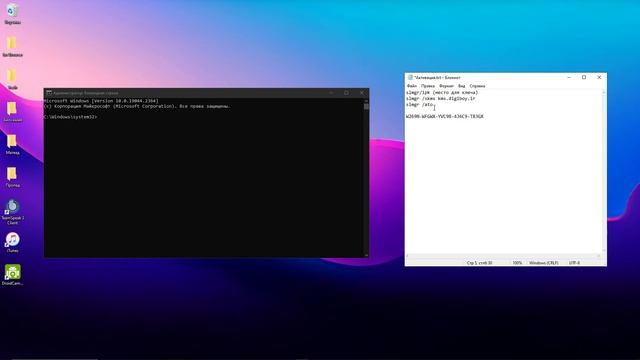Click the 'slmgr/ipk' line in Notepad
This screenshot has width=640, height=360.
coord(442,93)
